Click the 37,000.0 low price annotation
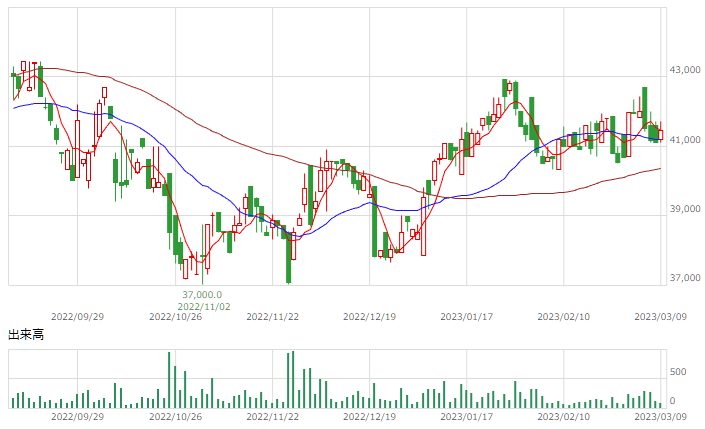 click(x=202, y=295)
